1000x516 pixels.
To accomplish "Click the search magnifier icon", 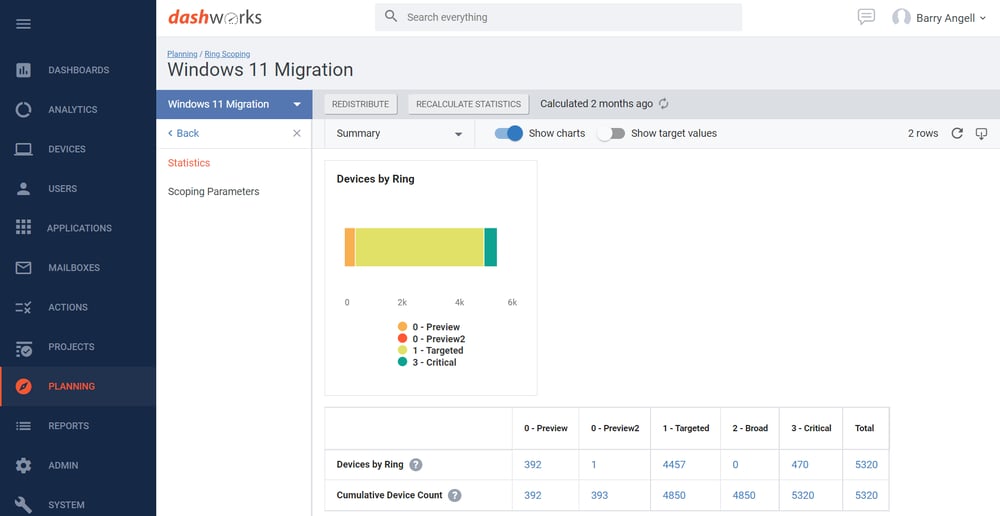I will [391, 17].
